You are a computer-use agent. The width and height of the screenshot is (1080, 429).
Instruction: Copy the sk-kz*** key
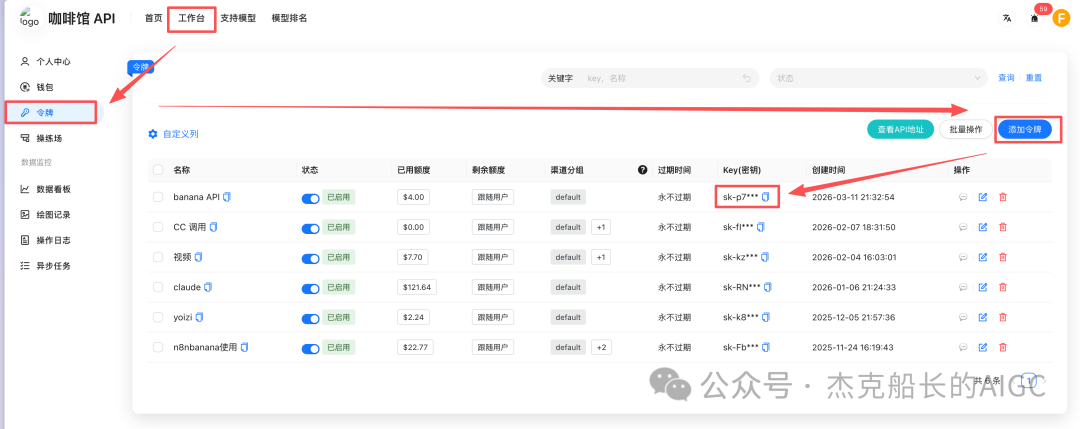click(765, 257)
